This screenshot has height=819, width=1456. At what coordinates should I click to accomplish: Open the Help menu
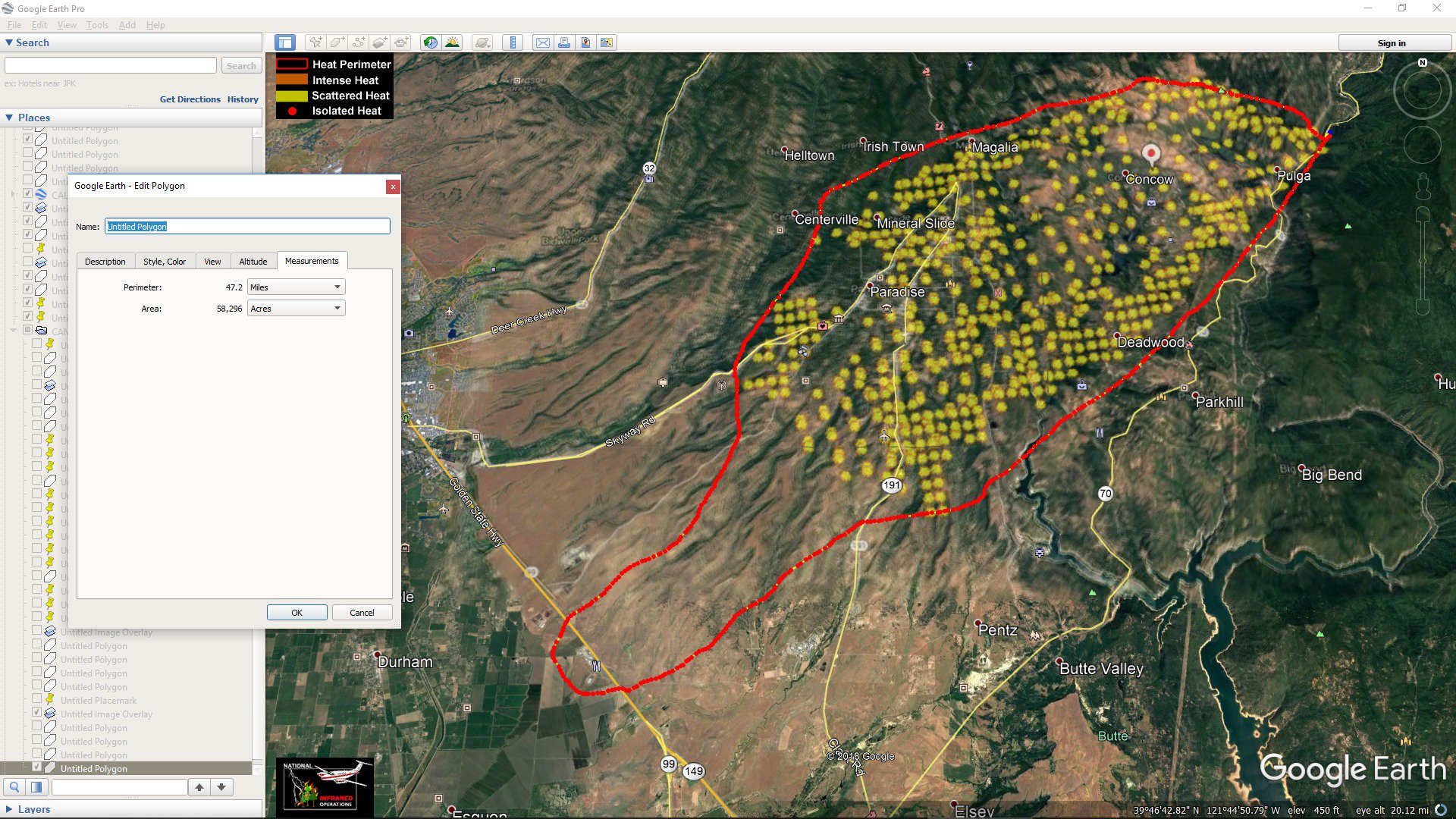[x=155, y=25]
